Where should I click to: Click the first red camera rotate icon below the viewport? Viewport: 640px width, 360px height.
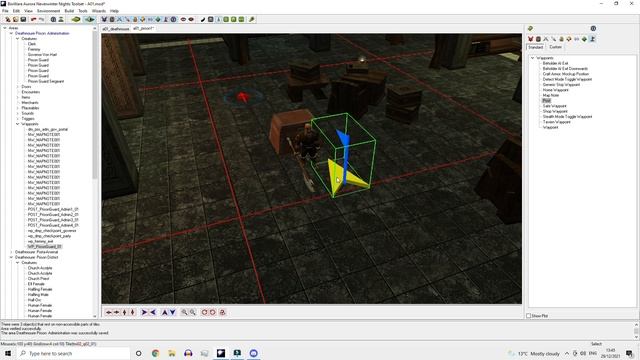click(204, 312)
